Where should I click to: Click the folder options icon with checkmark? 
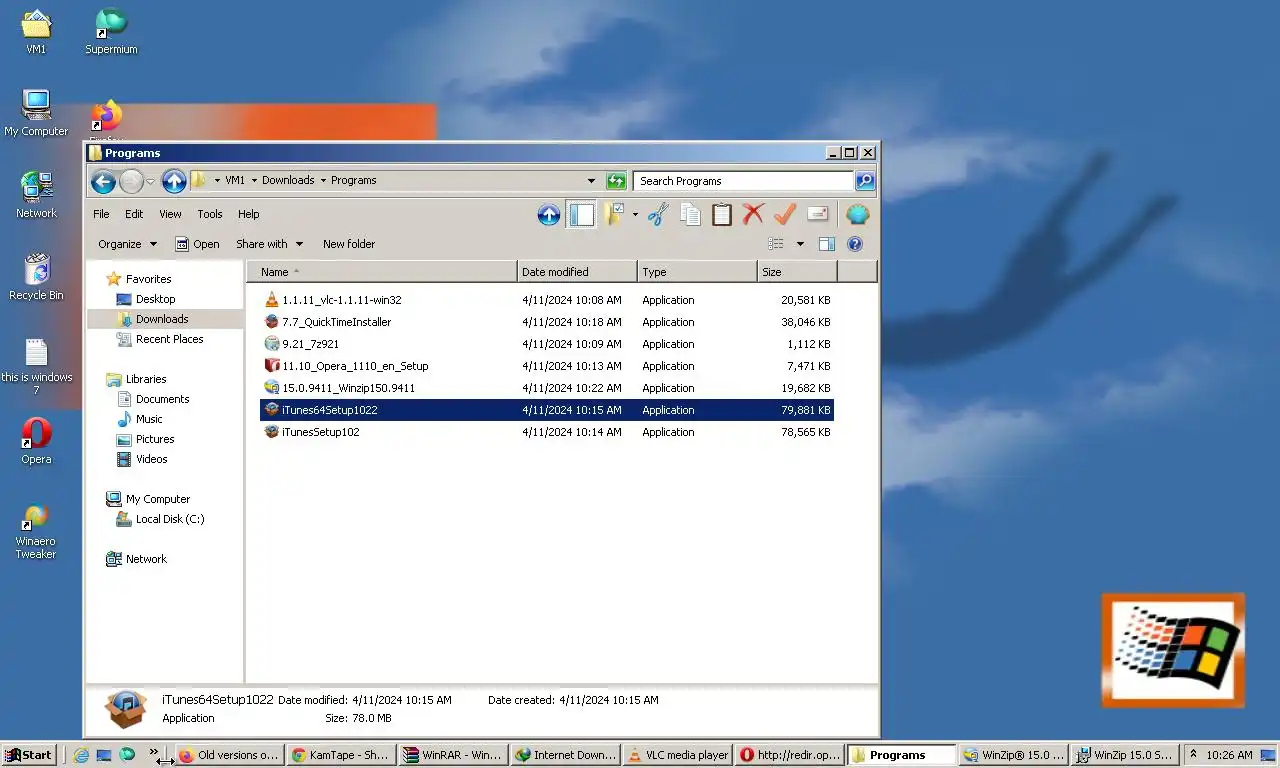[614, 214]
